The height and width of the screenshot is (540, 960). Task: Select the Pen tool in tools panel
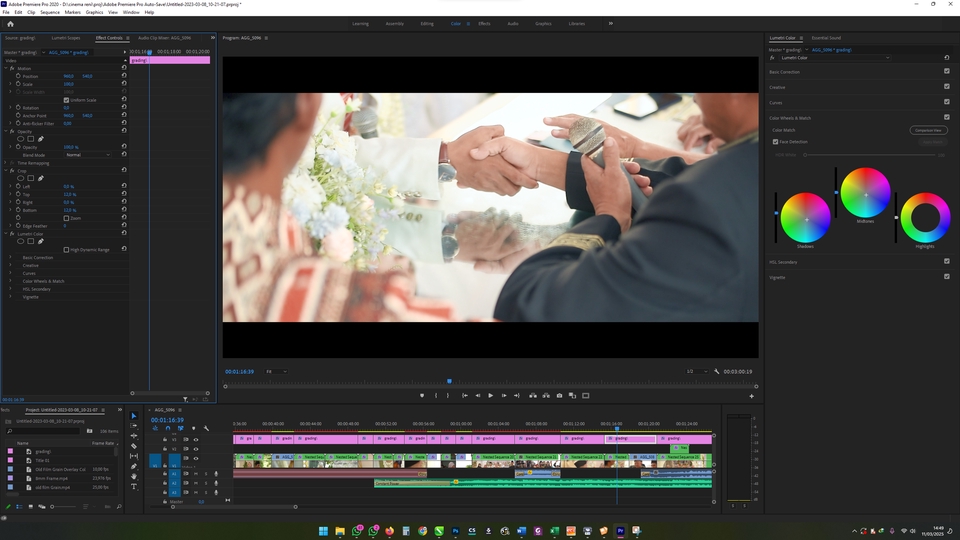click(133, 466)
